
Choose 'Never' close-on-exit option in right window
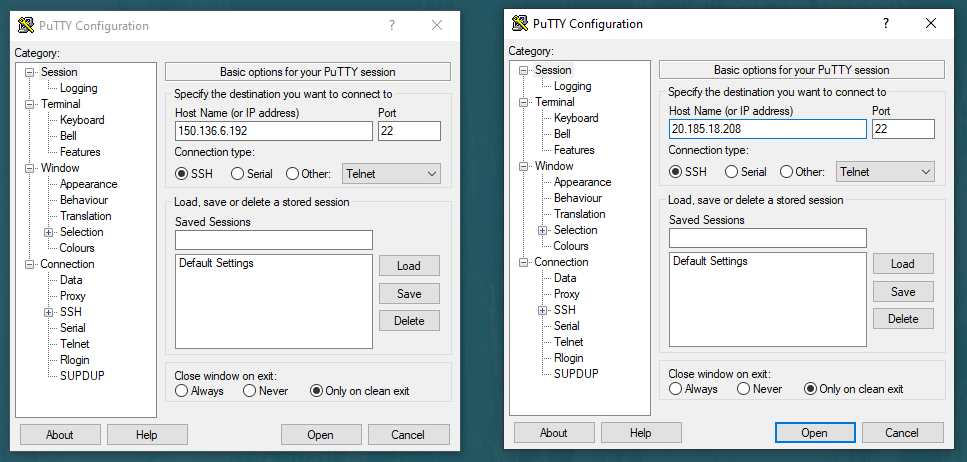click(745, 389)
